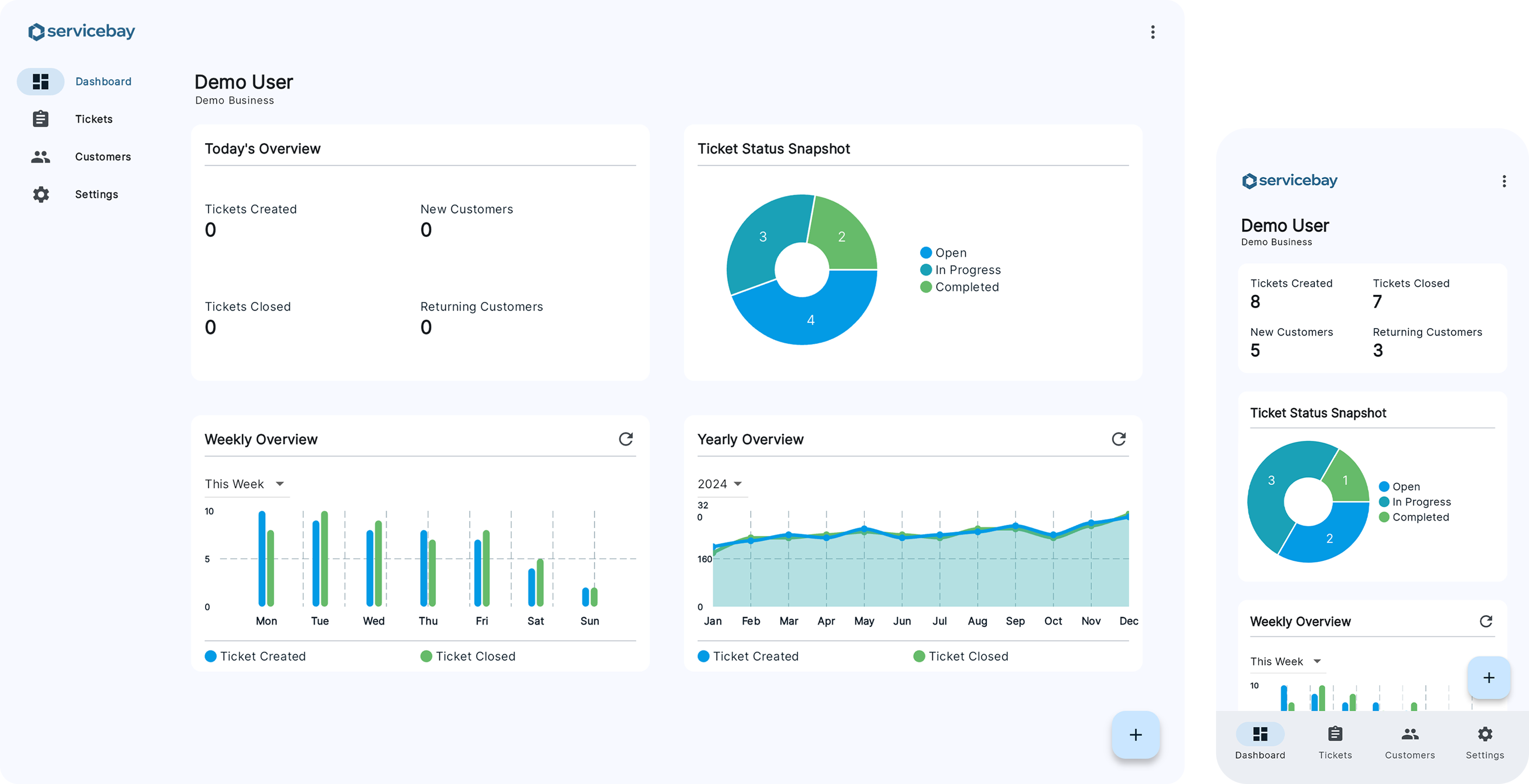The width and height of the screenshot is (1529, 784).
Task: Select the Dashboard tab in the mobile bottom bar
Action: point(1260,741)
